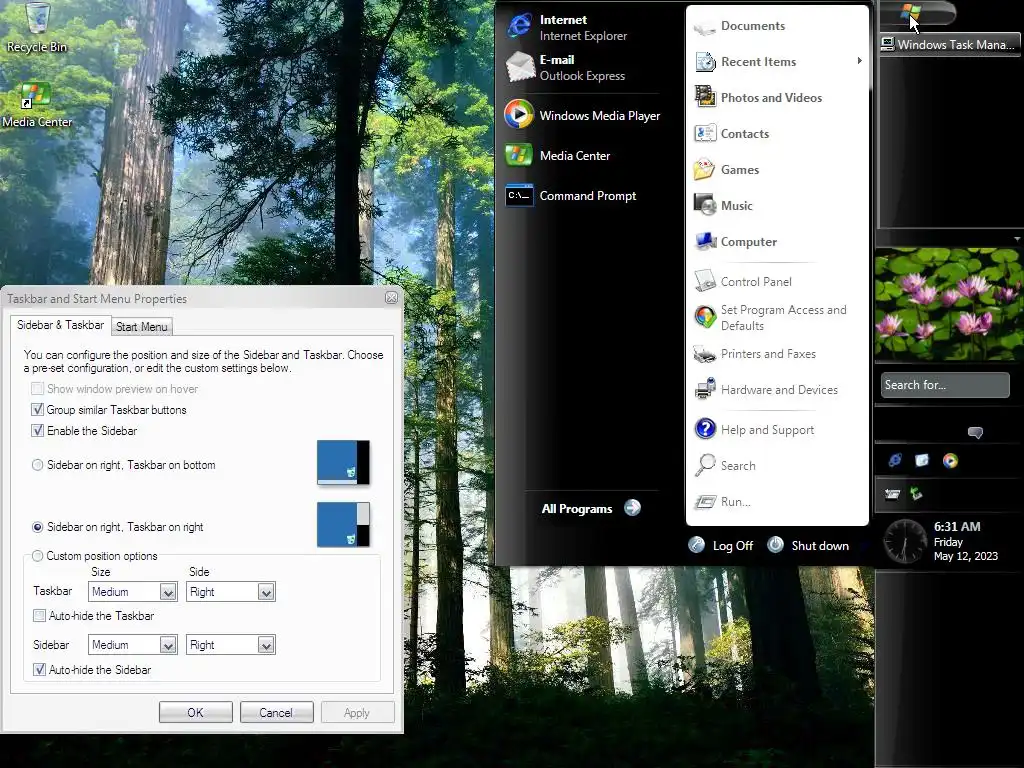Click Show Desktop quick launch icon
Image resolution: width=1024 pixels, height=768 pixels.
click(x=921, y=460)
